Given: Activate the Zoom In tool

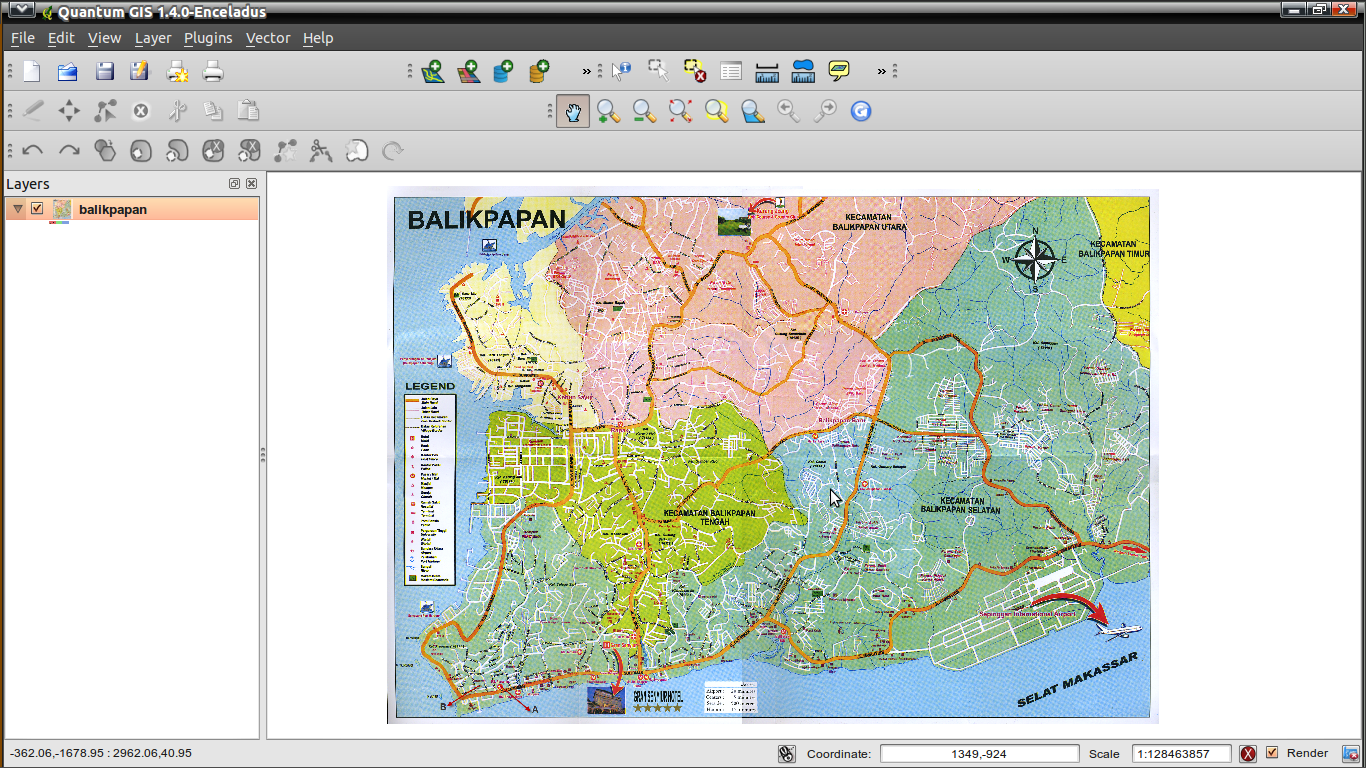Looking at the screenshot, I should 608,110.
